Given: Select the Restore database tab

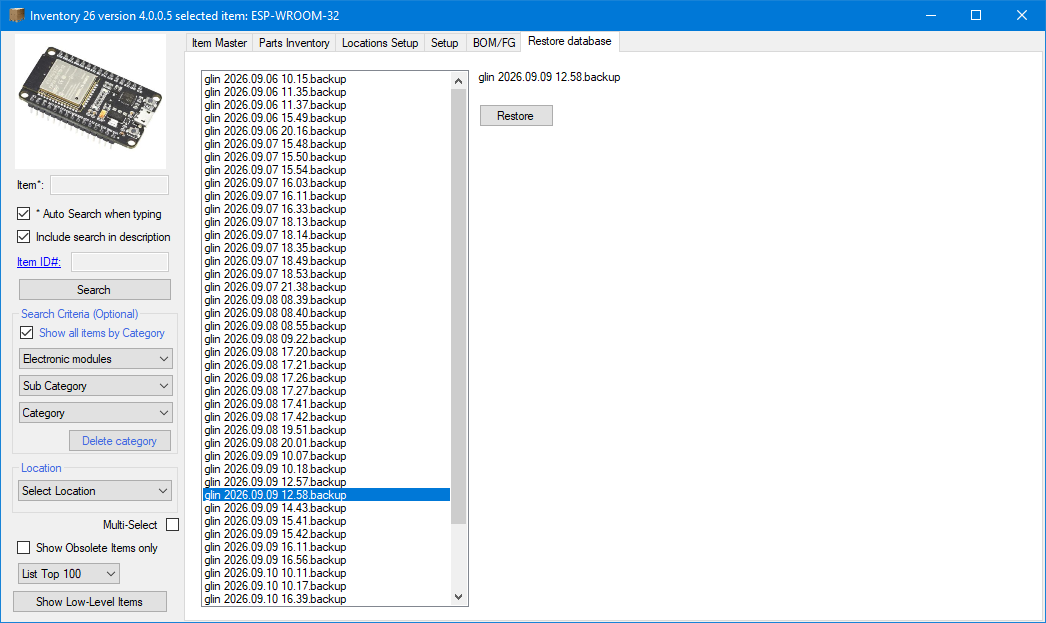Looking at the screenshot, I should [x=570, y=41].
